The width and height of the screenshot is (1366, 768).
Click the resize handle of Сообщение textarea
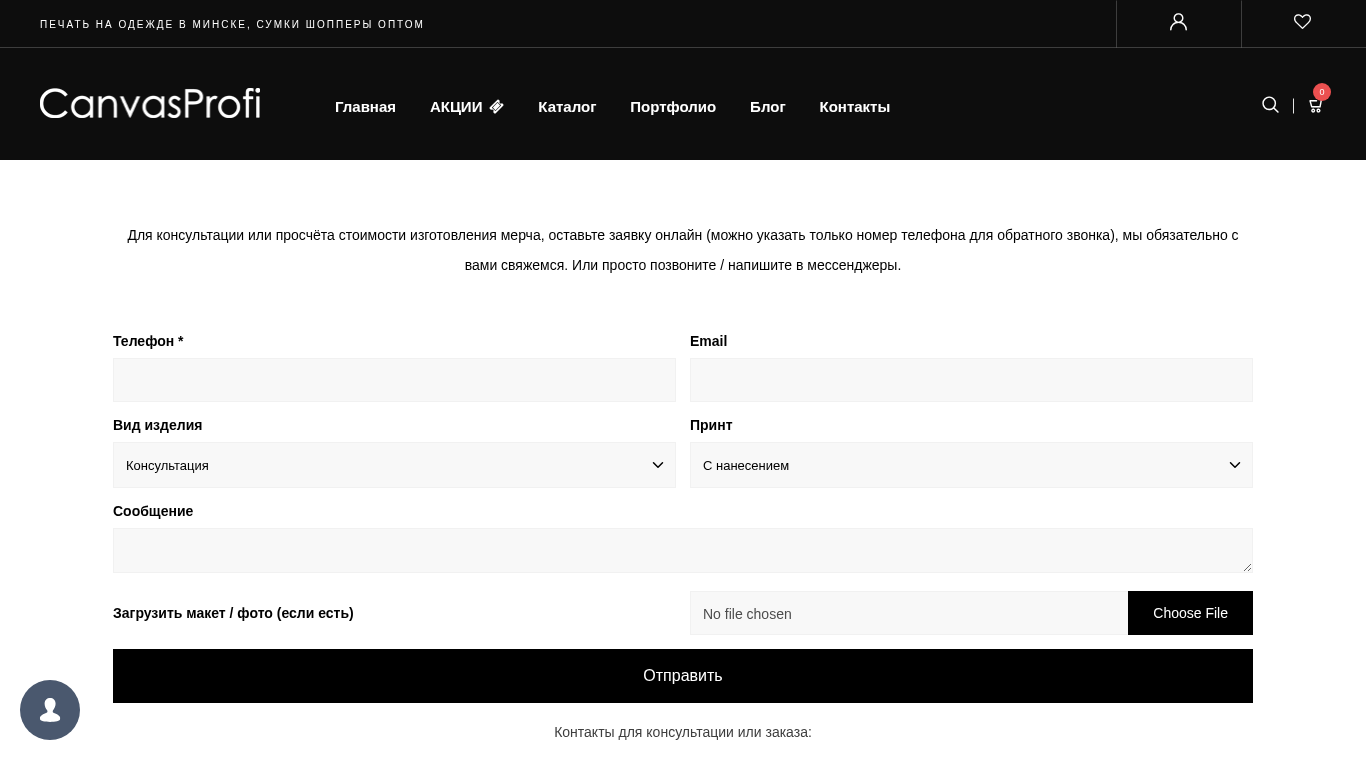(x=1247, y=567)
